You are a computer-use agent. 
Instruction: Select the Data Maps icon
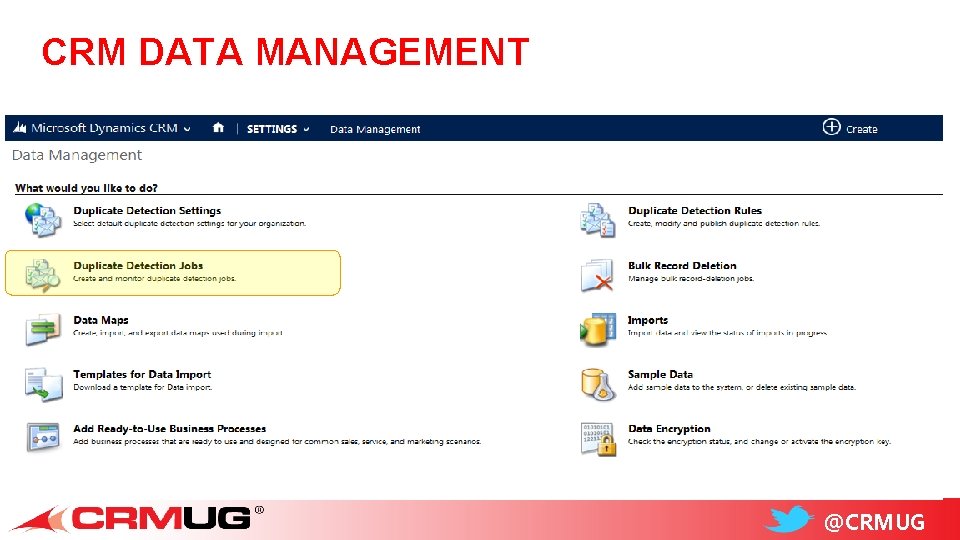coord(43,329)
